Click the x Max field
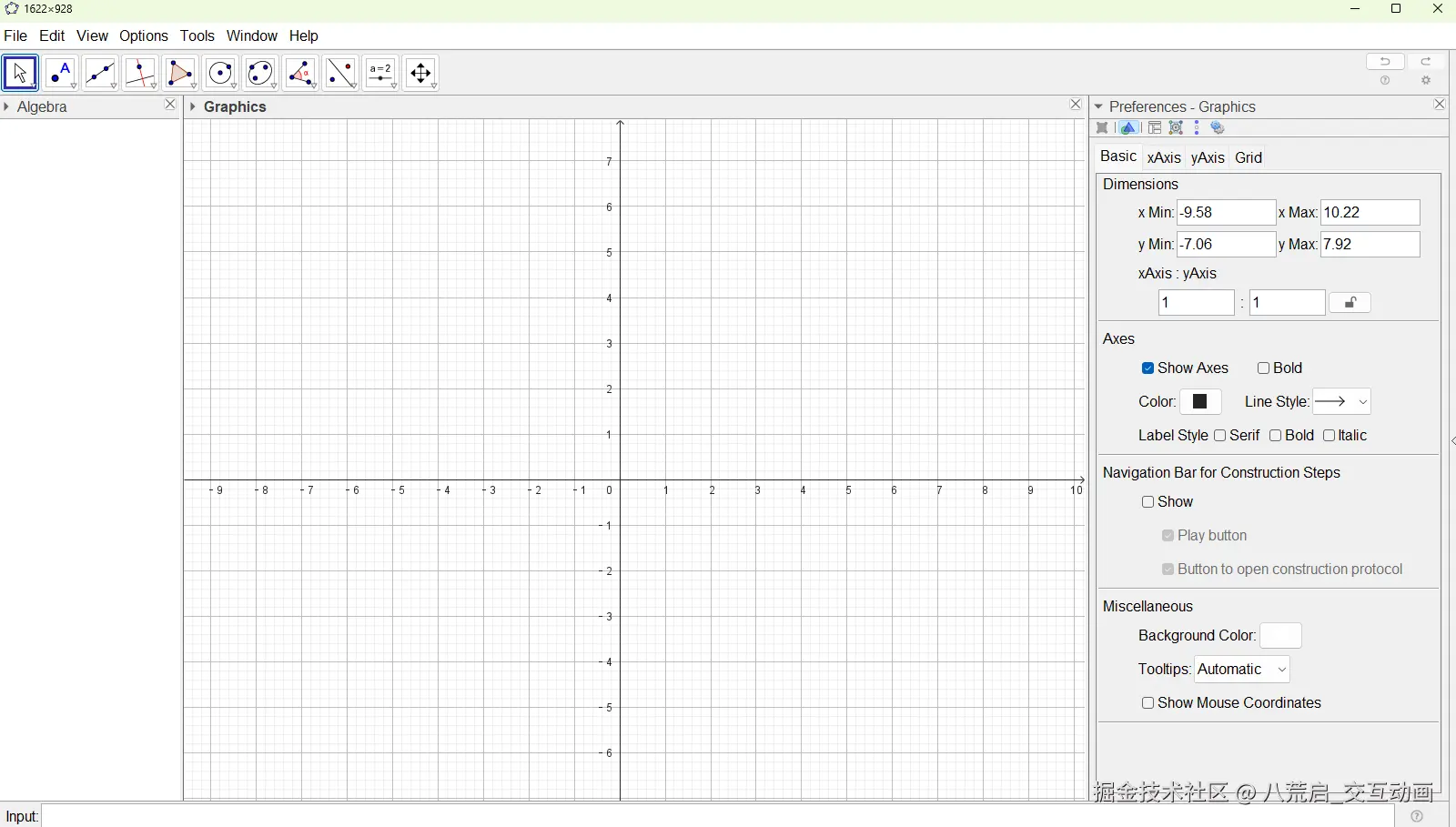1456x827 pixels. coord(1370,213)
